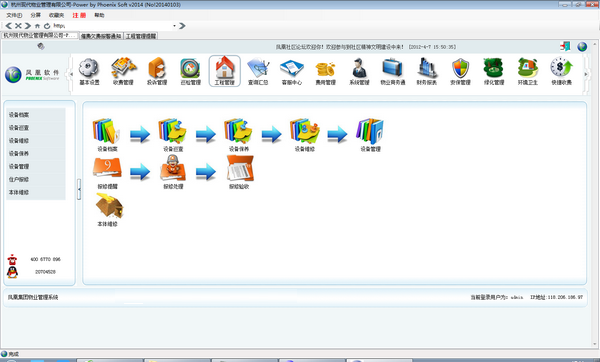
Task: Select 本体维修 in the sidebar list
Action: (36, 192)
